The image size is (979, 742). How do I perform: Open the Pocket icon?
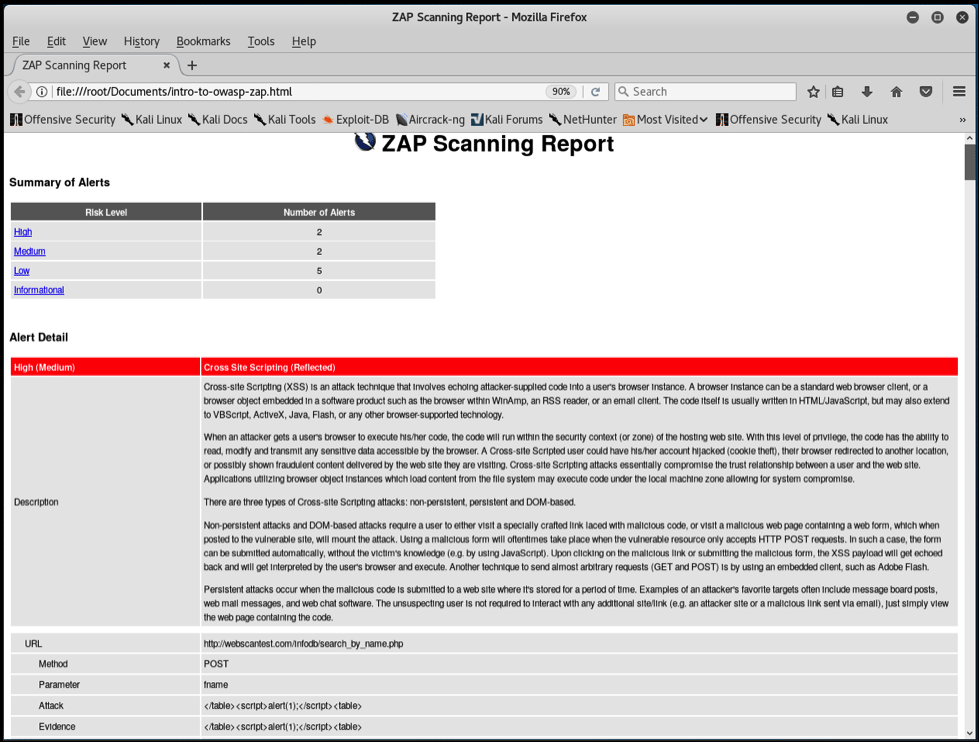coord(926,92)
